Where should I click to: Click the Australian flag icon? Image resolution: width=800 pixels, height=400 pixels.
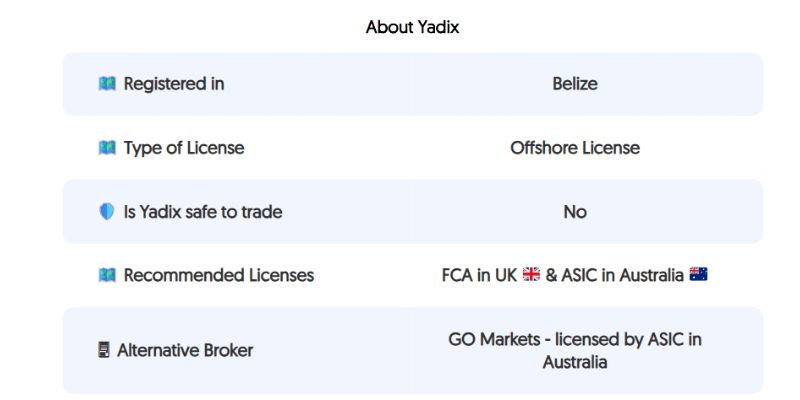698,275
